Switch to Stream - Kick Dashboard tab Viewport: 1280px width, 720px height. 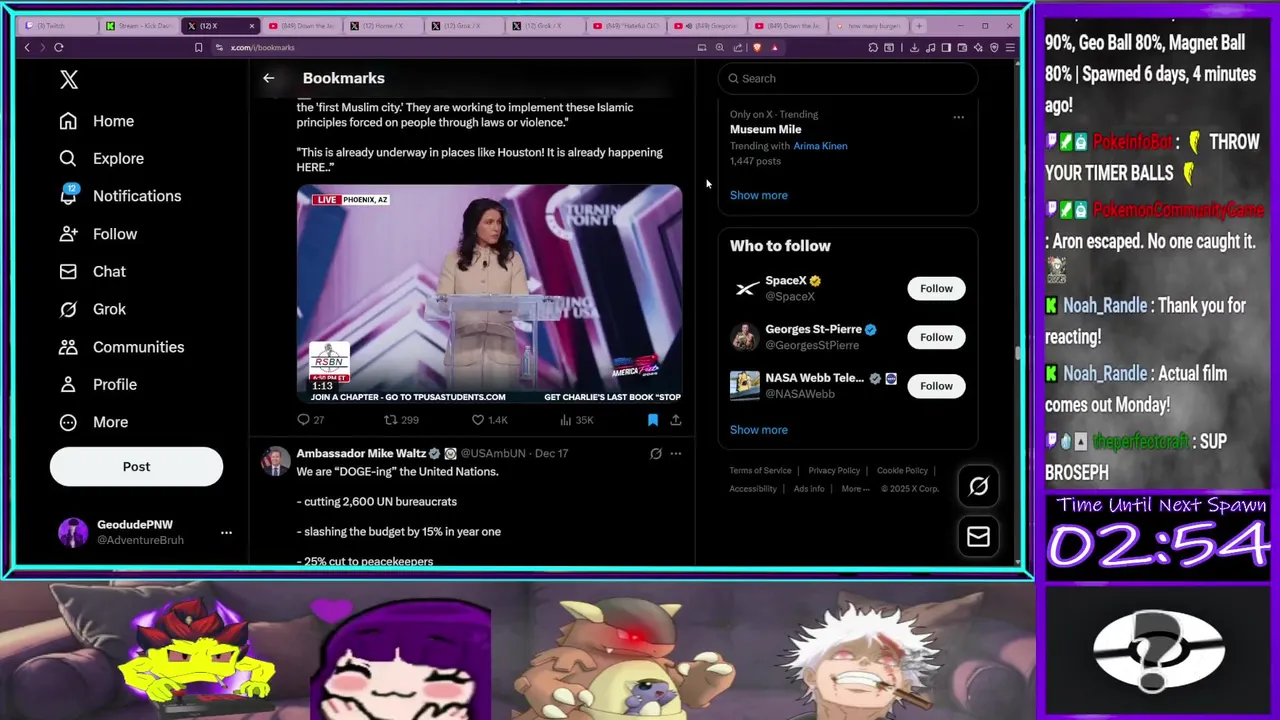141,26
